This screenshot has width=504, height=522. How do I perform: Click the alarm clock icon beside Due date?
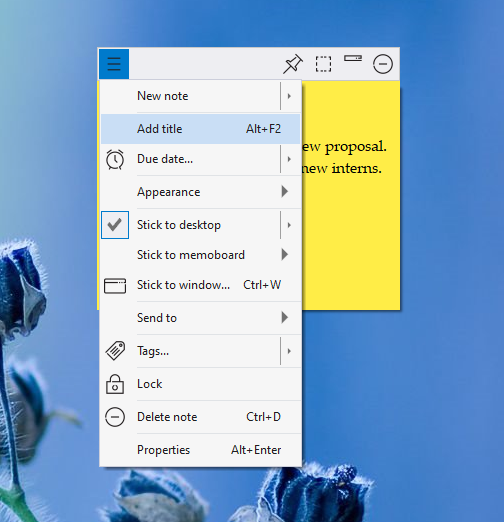tap(115, 159)
